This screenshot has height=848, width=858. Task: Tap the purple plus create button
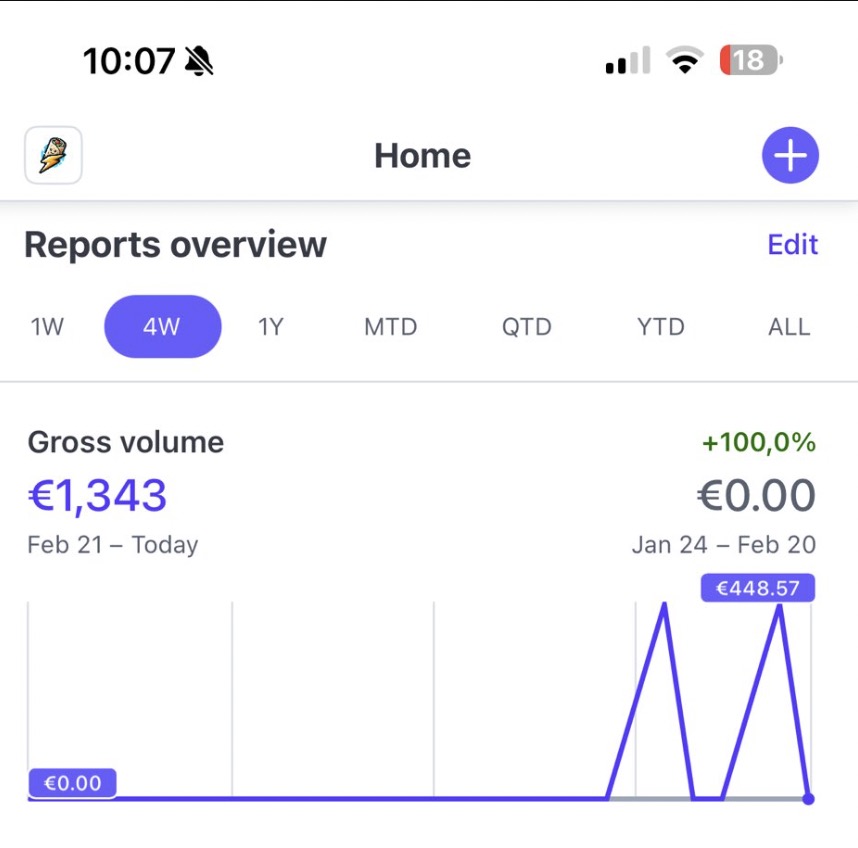[790, 156]
